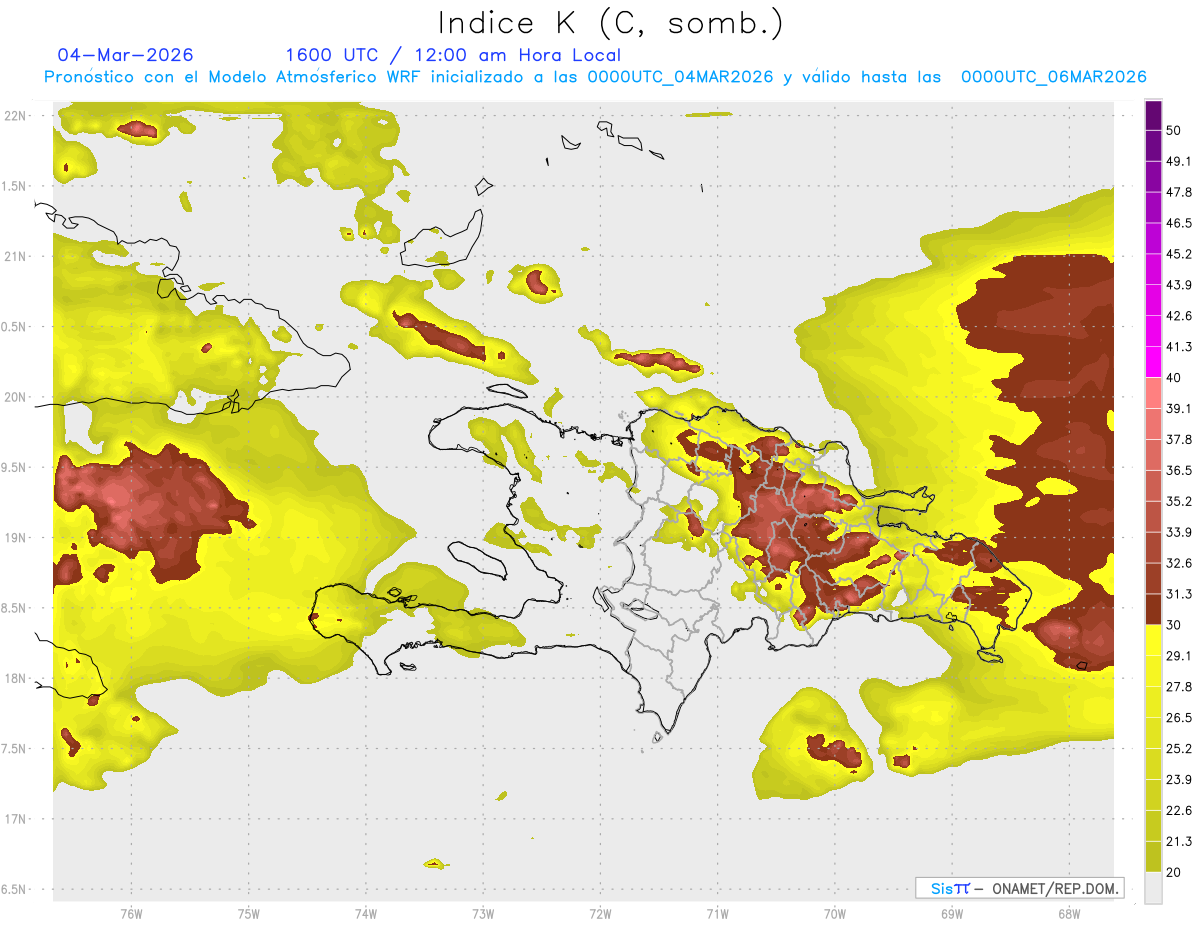Click the colorbar label "41.3"
The image size is (1200, 927).
[1179, 347]
